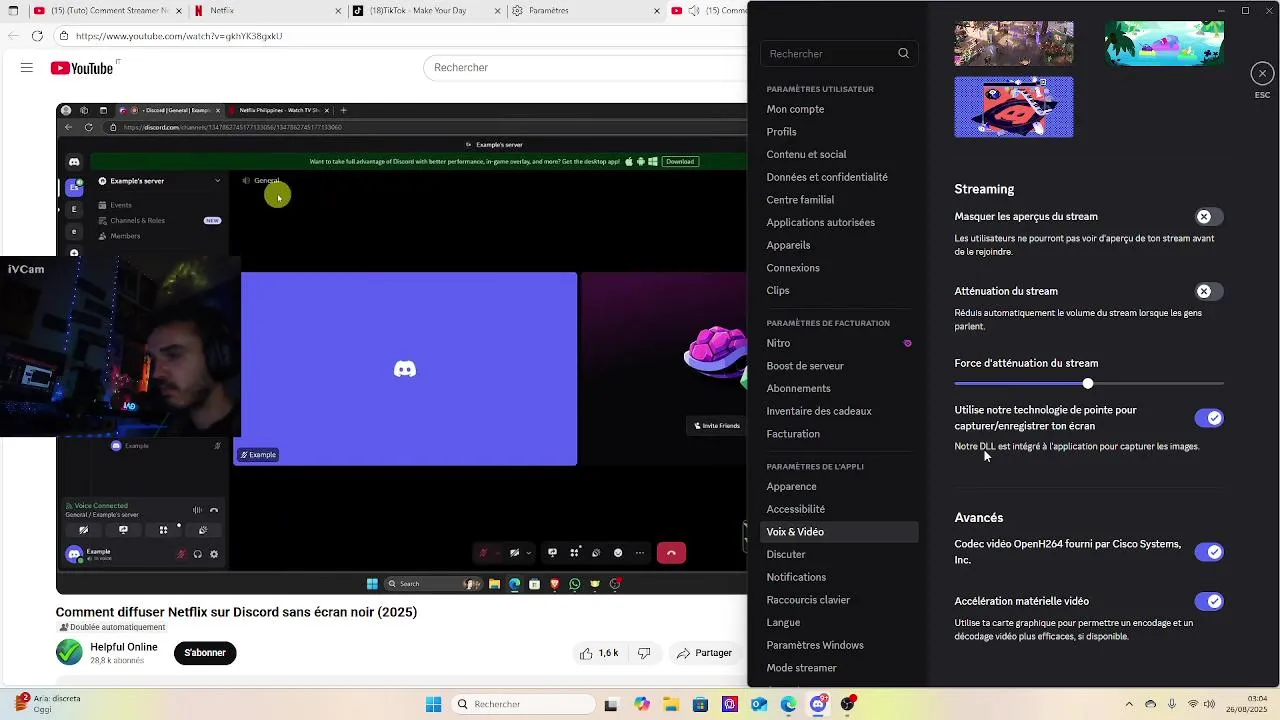Select the red-blue Discord logo video background
This screenshot has width=1280, height=720.
[x=1014, y=107]
